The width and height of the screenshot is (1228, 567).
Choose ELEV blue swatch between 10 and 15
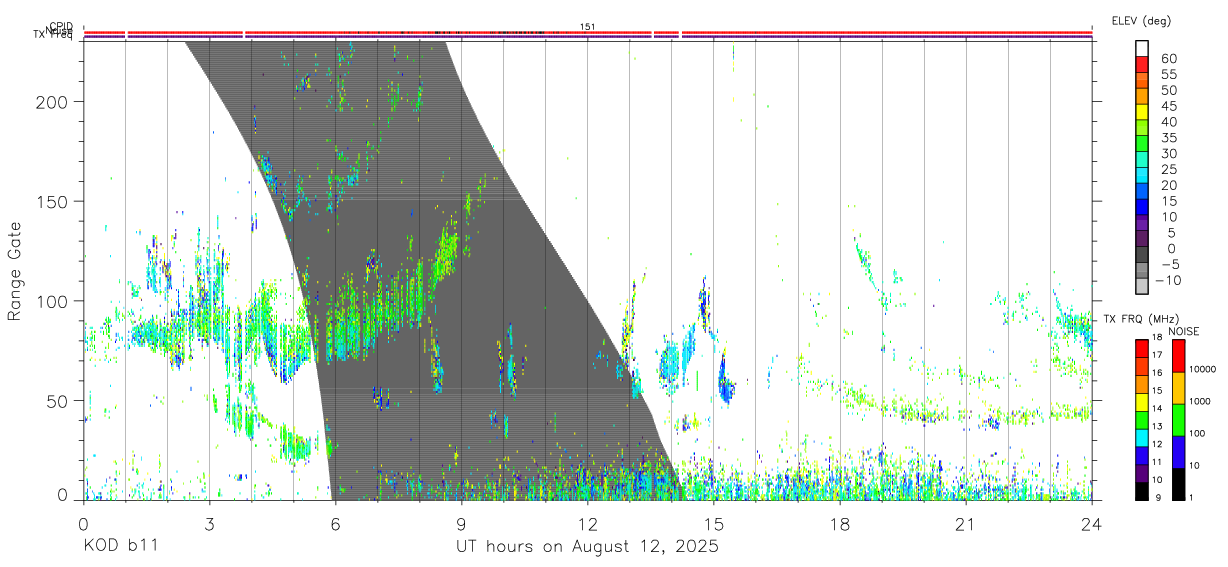pyautogui.click(x=1142, y=209)
